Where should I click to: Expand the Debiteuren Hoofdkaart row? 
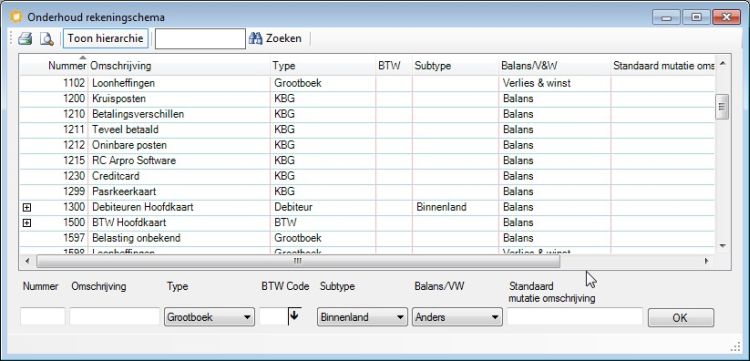[x=27, y=208]
